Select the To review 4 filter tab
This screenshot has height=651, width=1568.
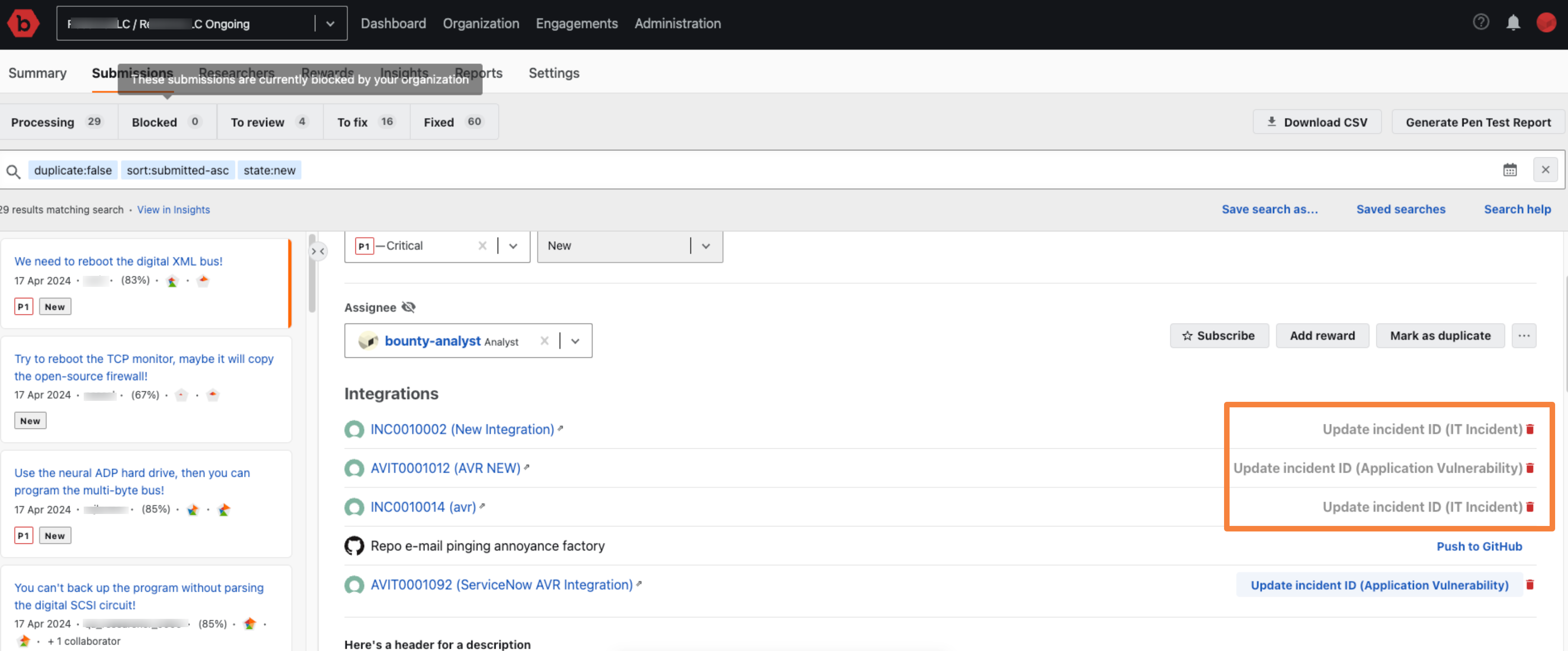269,122
